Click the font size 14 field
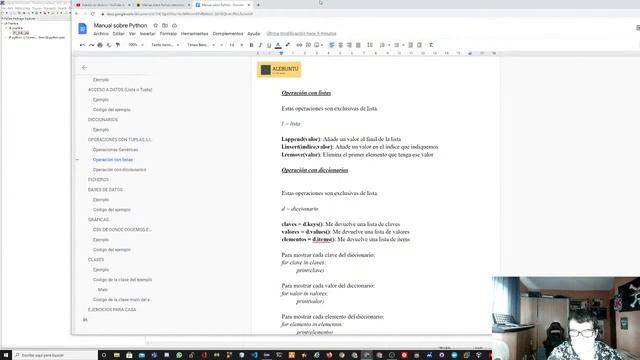This screenshot has height=360, width=640. point(232,45)
